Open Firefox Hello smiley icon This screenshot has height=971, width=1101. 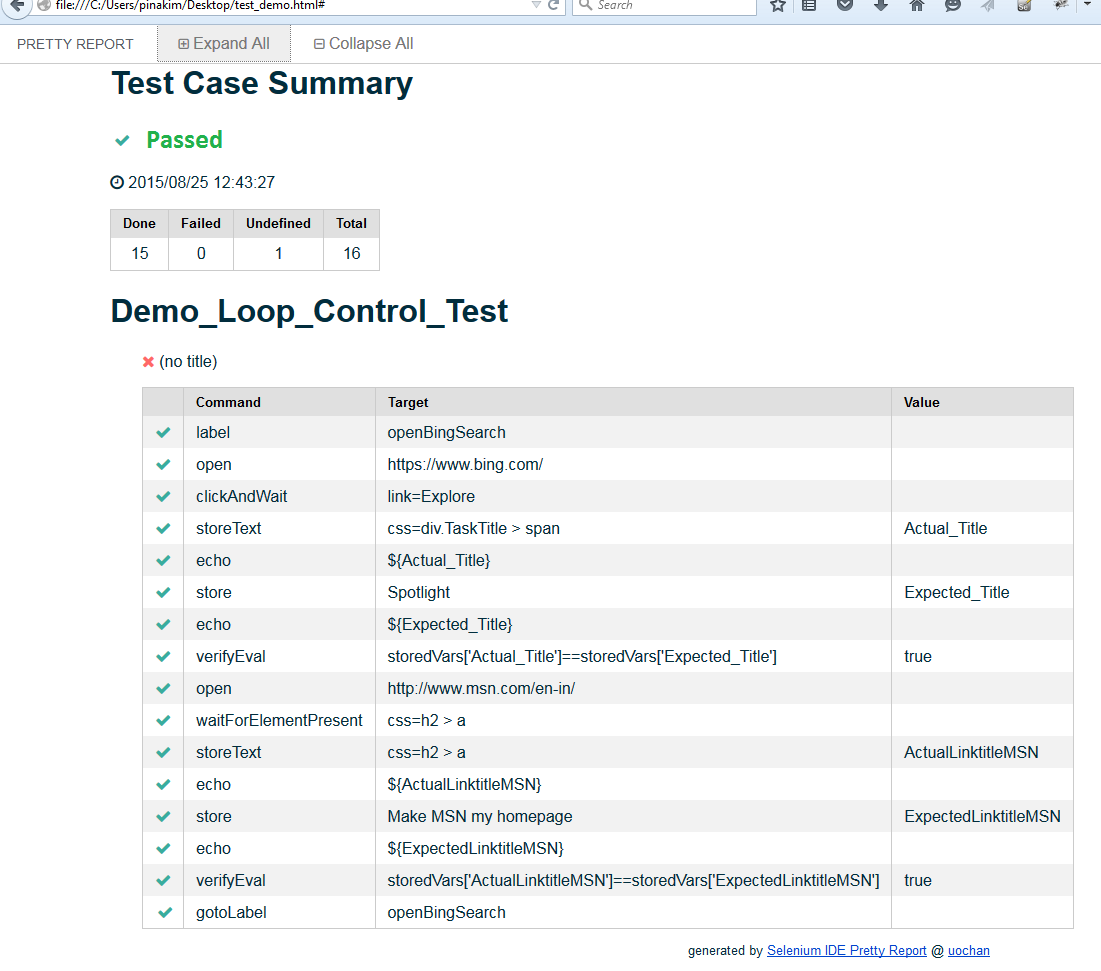click(952, 7)
